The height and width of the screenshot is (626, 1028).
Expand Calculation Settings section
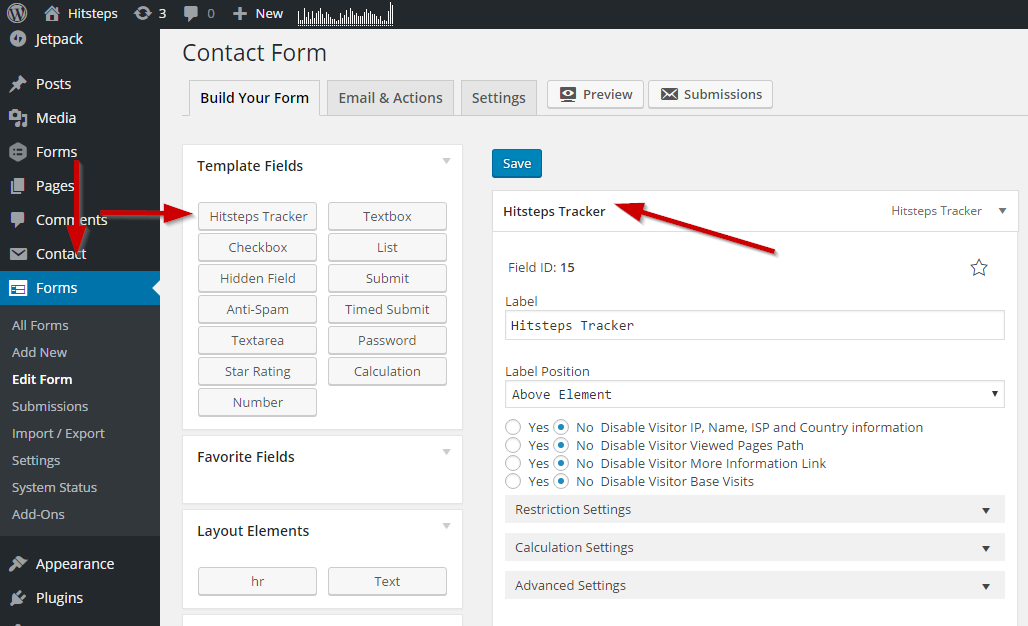(x=755, y=547)
